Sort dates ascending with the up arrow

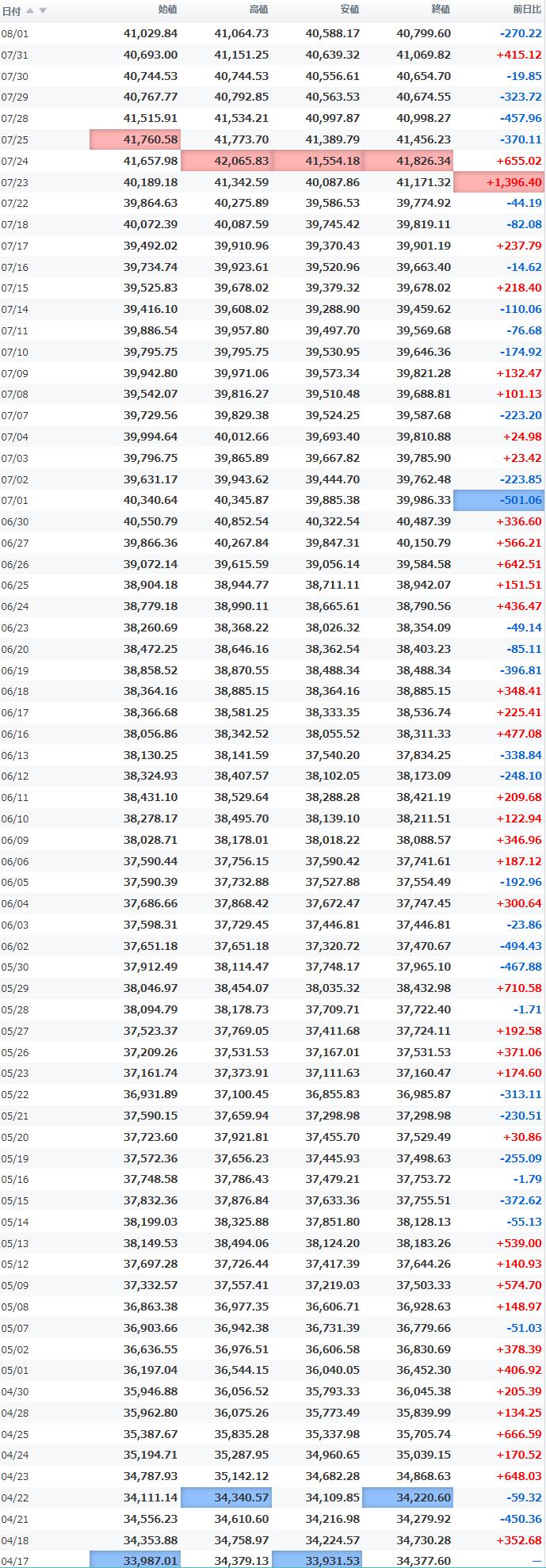[x=30, y=11]
